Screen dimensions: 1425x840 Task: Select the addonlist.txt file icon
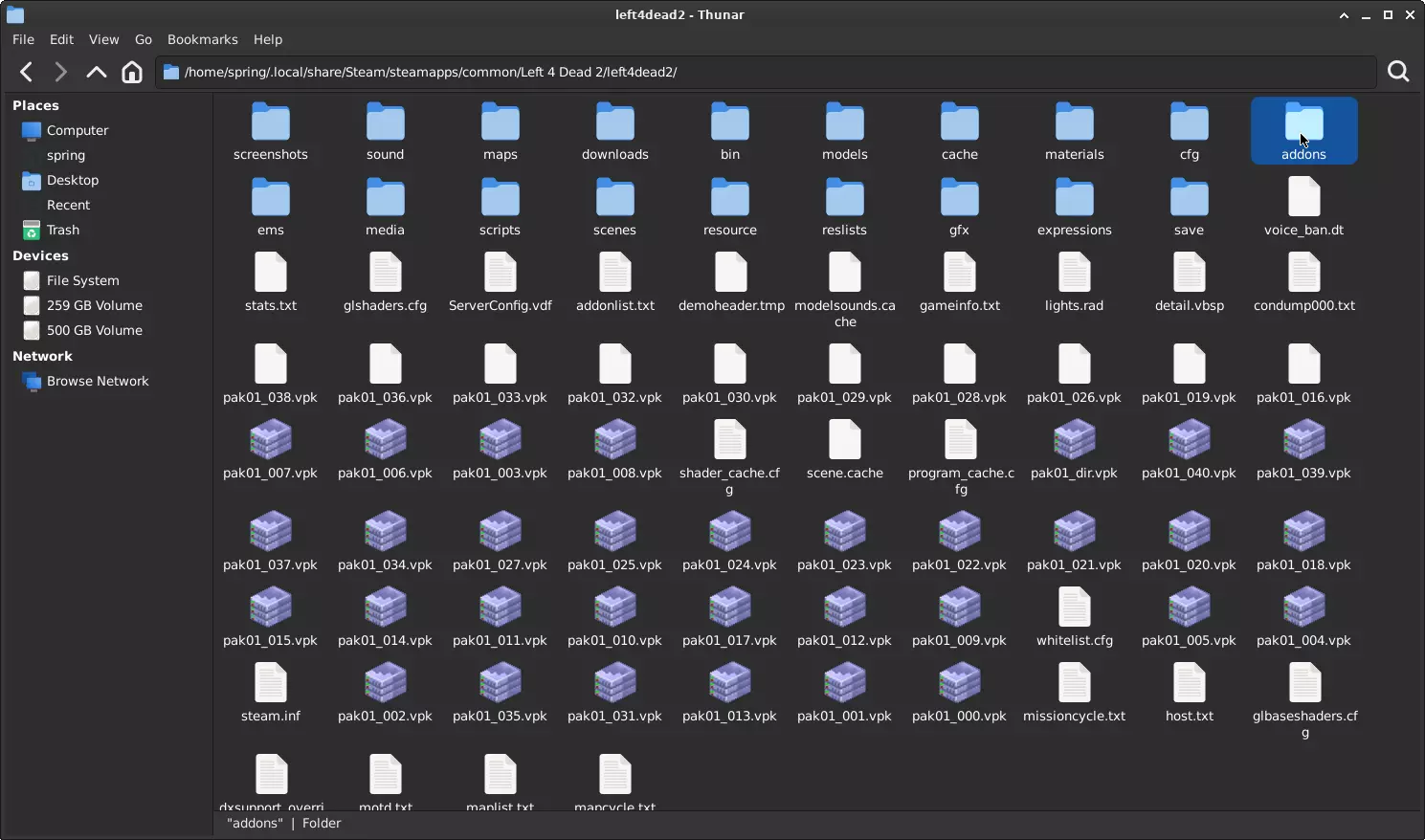point(614,275)
